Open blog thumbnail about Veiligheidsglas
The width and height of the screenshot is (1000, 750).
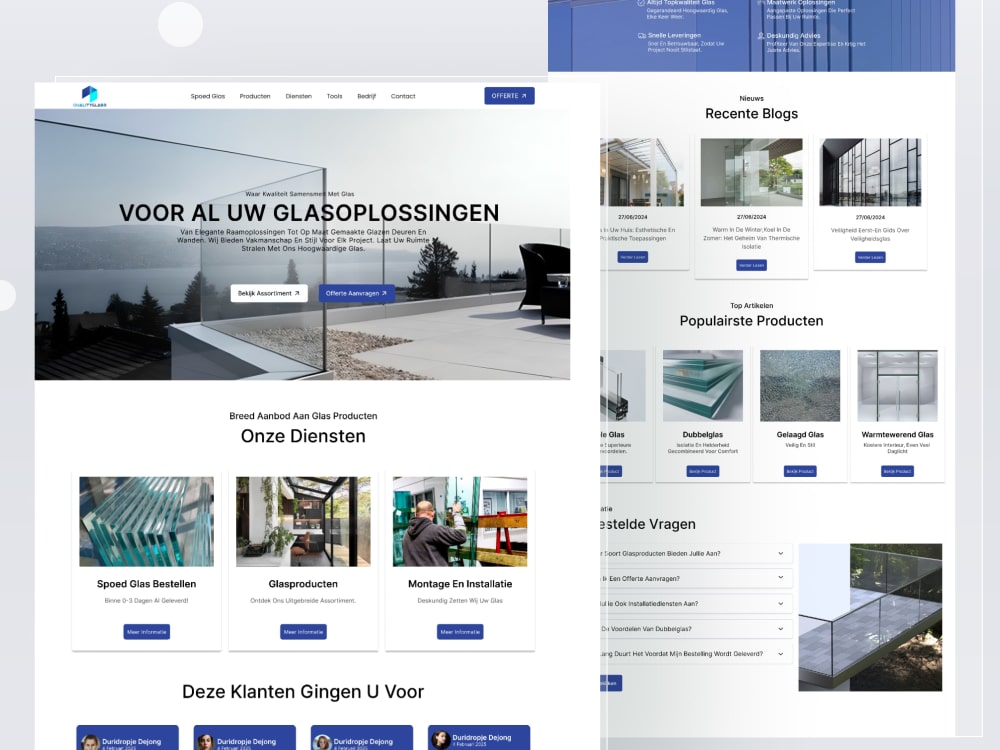pyautogui.click(x=870, y=172)
